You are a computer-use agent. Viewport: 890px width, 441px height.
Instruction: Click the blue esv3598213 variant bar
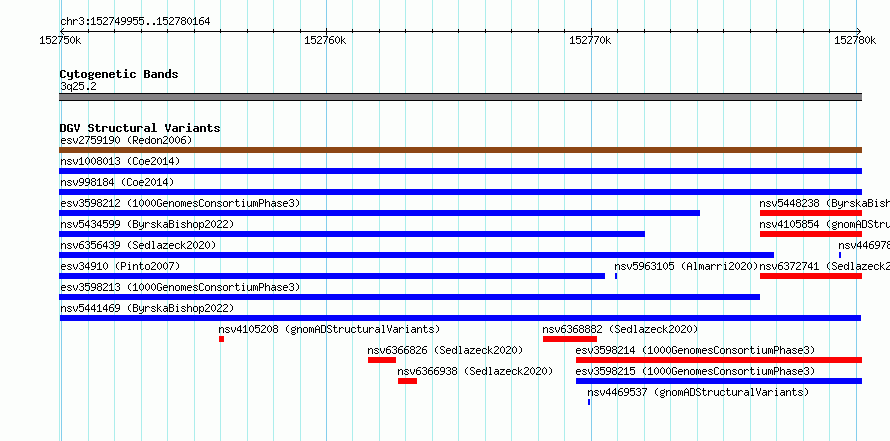click(x=409, y=297)
